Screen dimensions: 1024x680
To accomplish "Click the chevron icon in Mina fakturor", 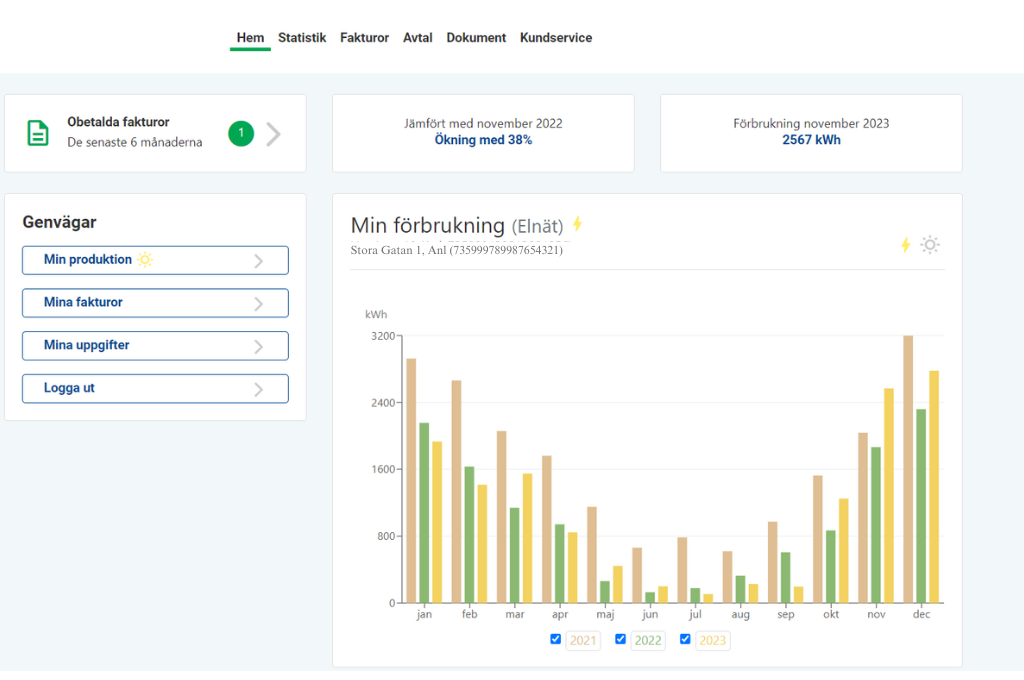I will pyautogui.click(x=258, y=304).
